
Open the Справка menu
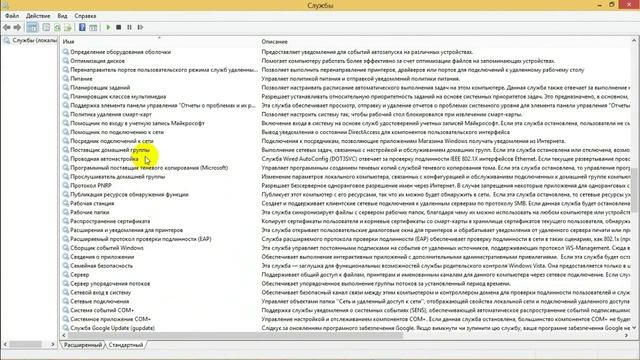coord(85,16)
